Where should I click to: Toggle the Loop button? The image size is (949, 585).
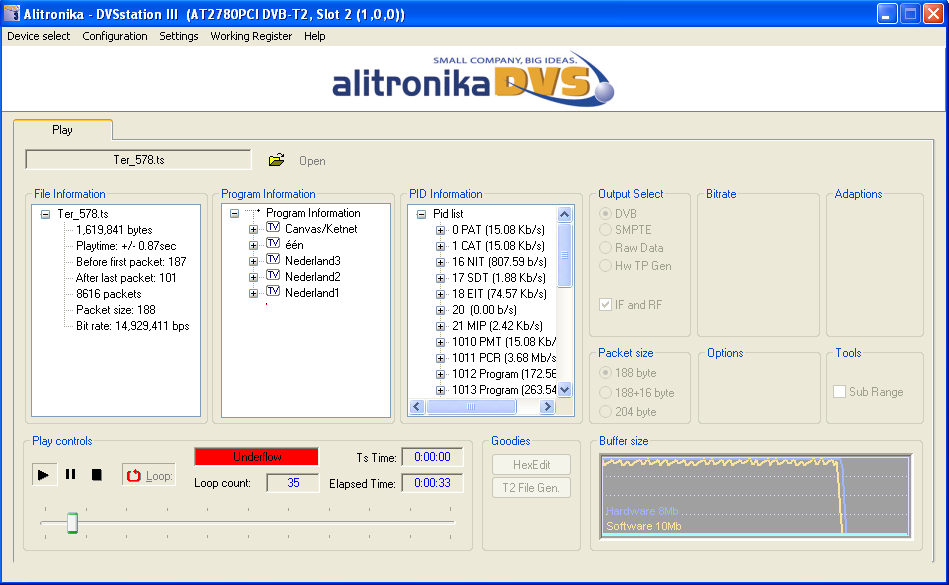pyautogui.click(x=148, y=476)
